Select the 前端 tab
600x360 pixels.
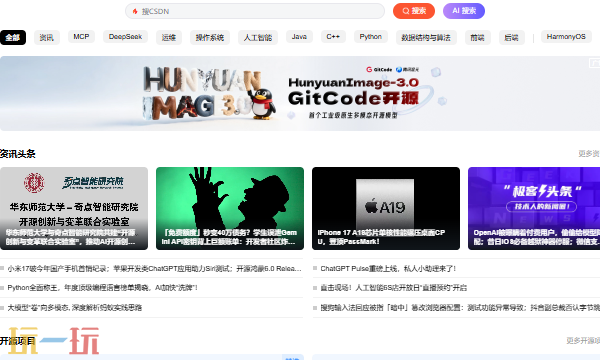click(x=478, y=37)
